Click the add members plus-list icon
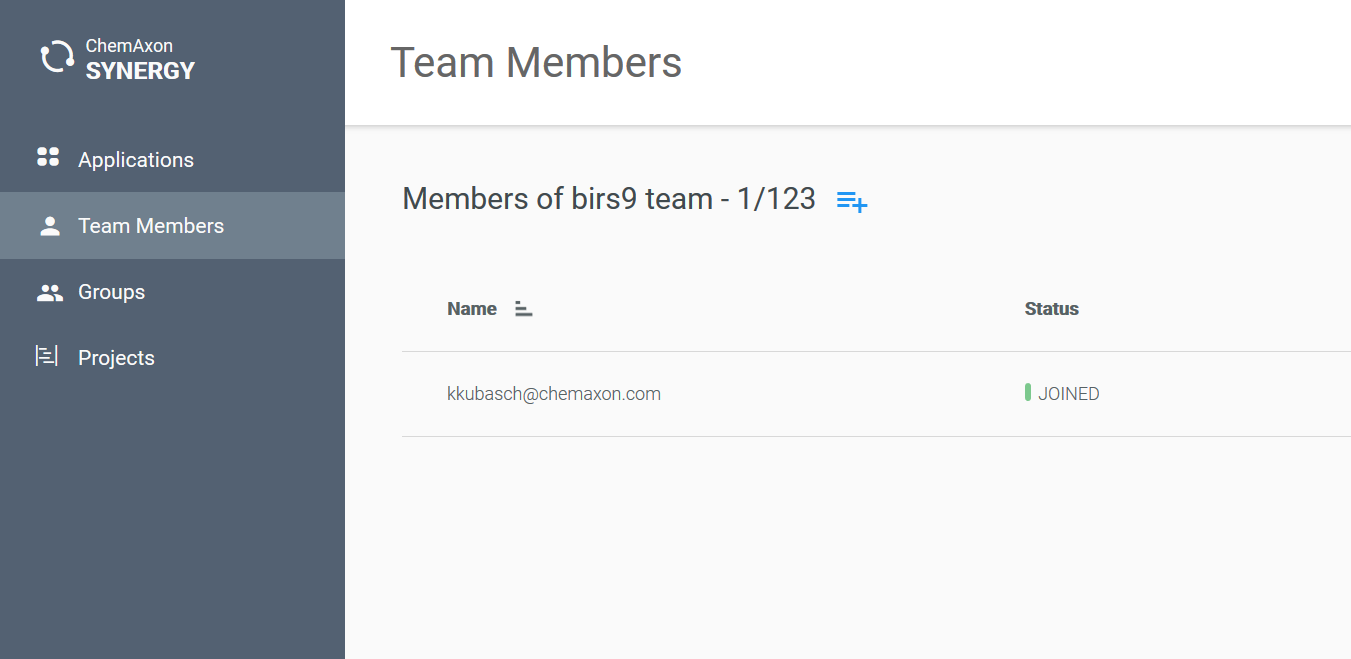This screenshot has width=1351, height=659. coord(852,201)
